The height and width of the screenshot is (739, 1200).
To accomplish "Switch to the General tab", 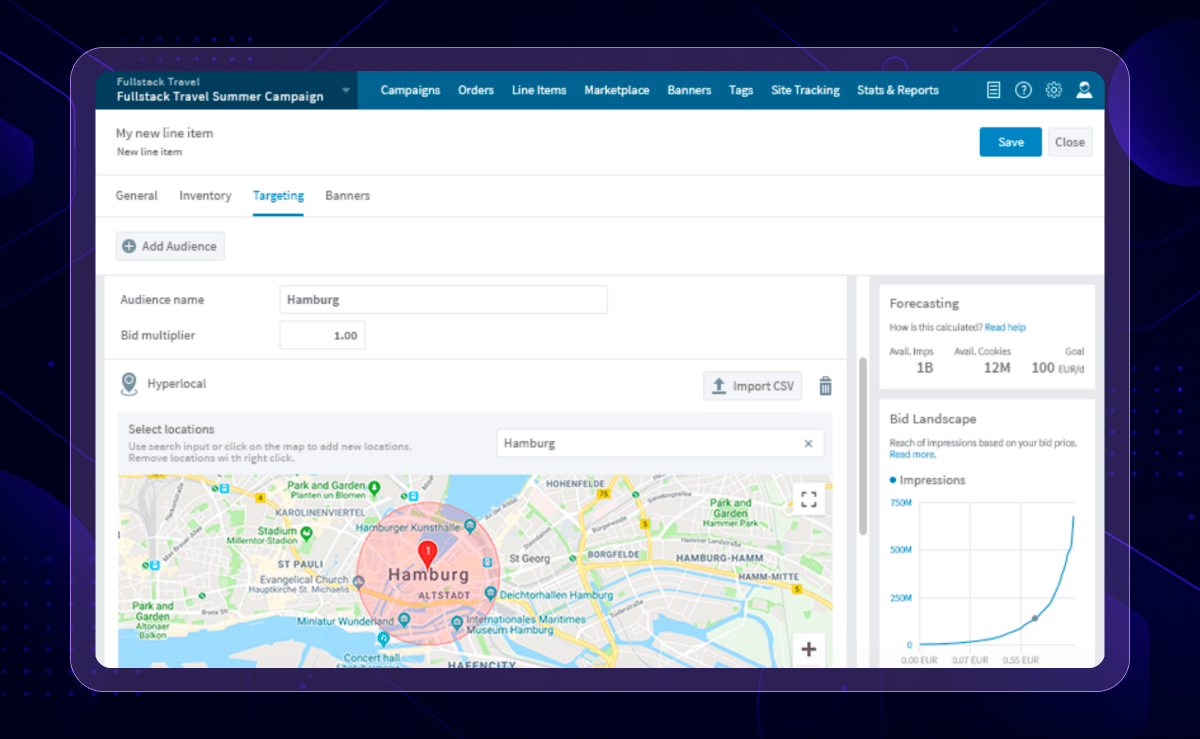I will tap(136, 196).
